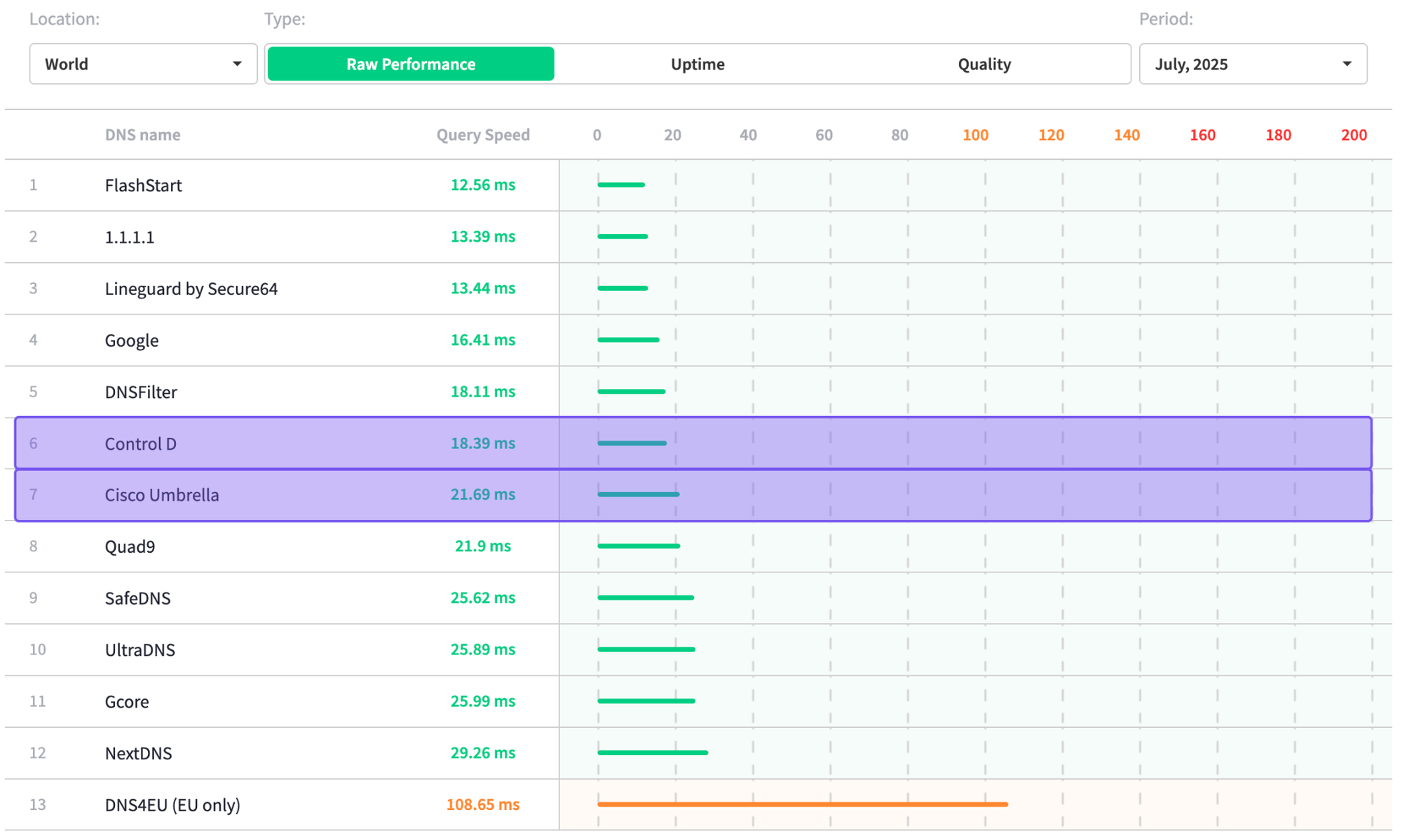Image resolution: width=1402 pixels, height=840 pixels.
Task: Switch to the Uptime tab
Action: click(x=697, y=64)
